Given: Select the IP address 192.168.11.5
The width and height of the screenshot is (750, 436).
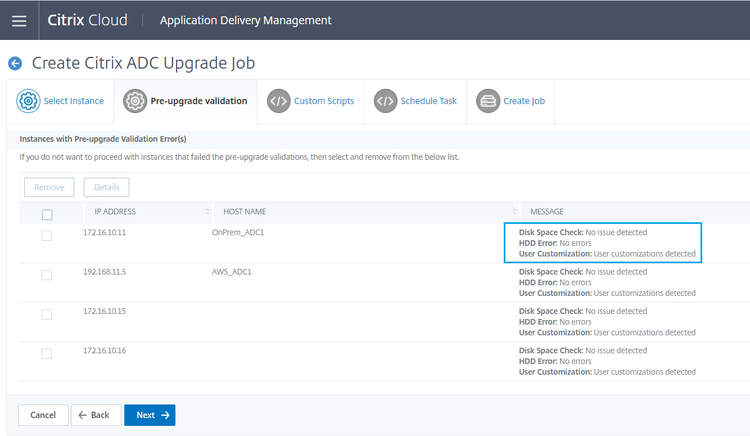Looking at the screenshot, I should pos(104,272).
